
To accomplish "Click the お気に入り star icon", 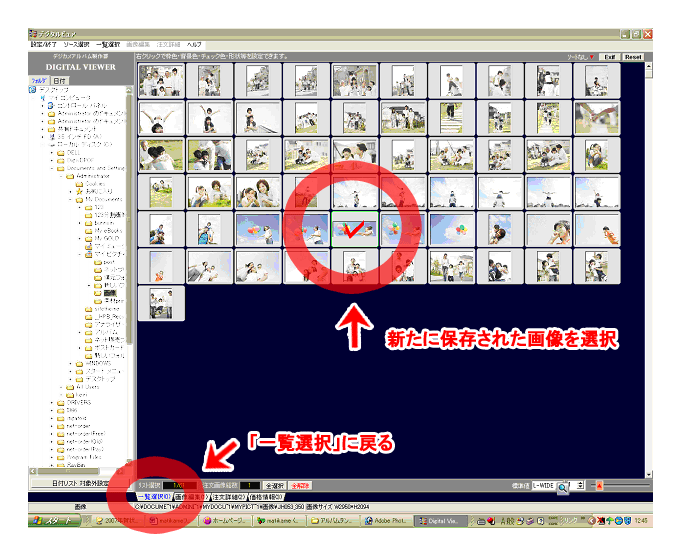I will click(79, 191).
